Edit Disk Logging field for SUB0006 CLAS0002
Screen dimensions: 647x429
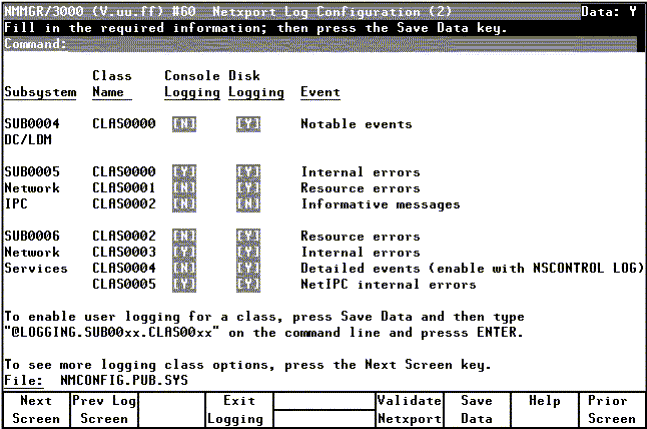248,236
